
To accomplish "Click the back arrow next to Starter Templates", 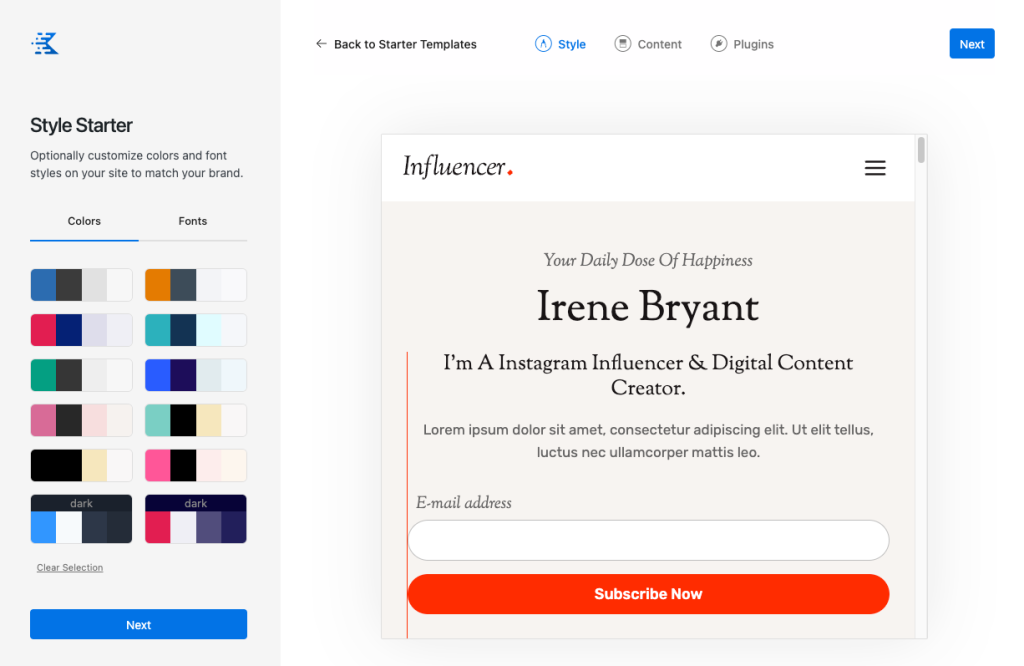I will click(319, 44).
